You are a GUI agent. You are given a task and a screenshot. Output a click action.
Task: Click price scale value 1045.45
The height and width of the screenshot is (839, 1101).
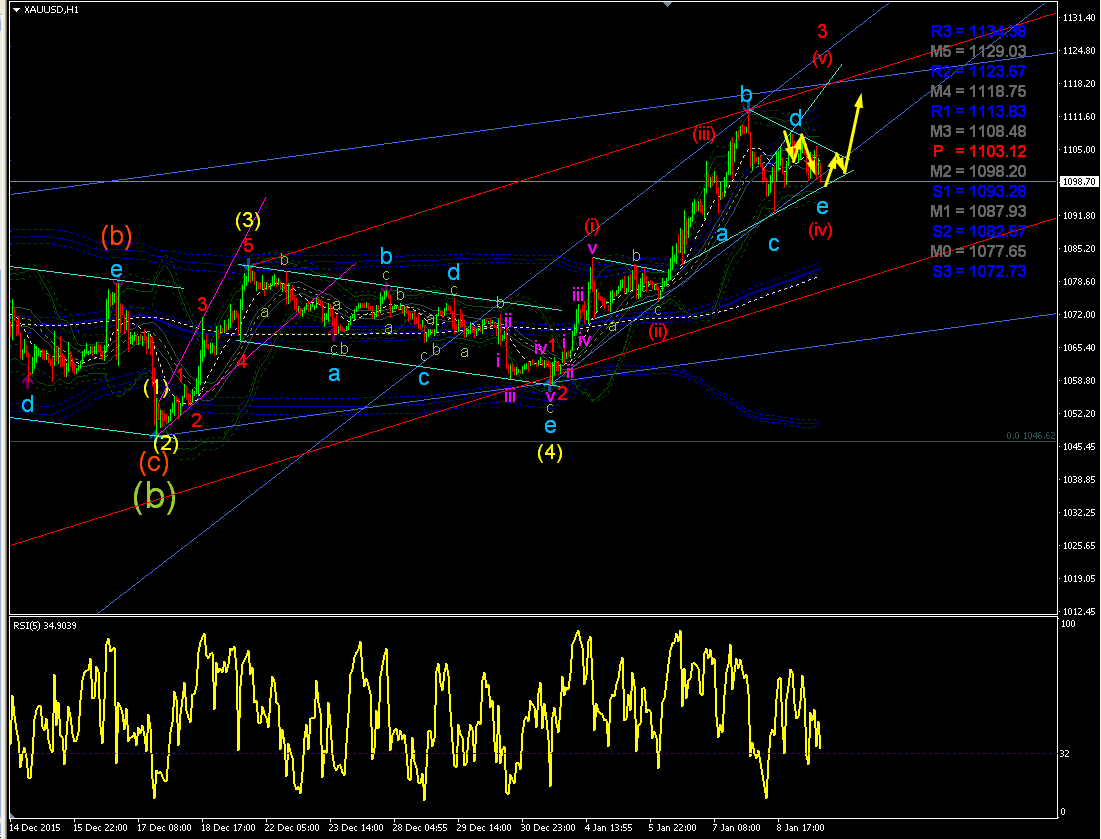coord(1079,447)
